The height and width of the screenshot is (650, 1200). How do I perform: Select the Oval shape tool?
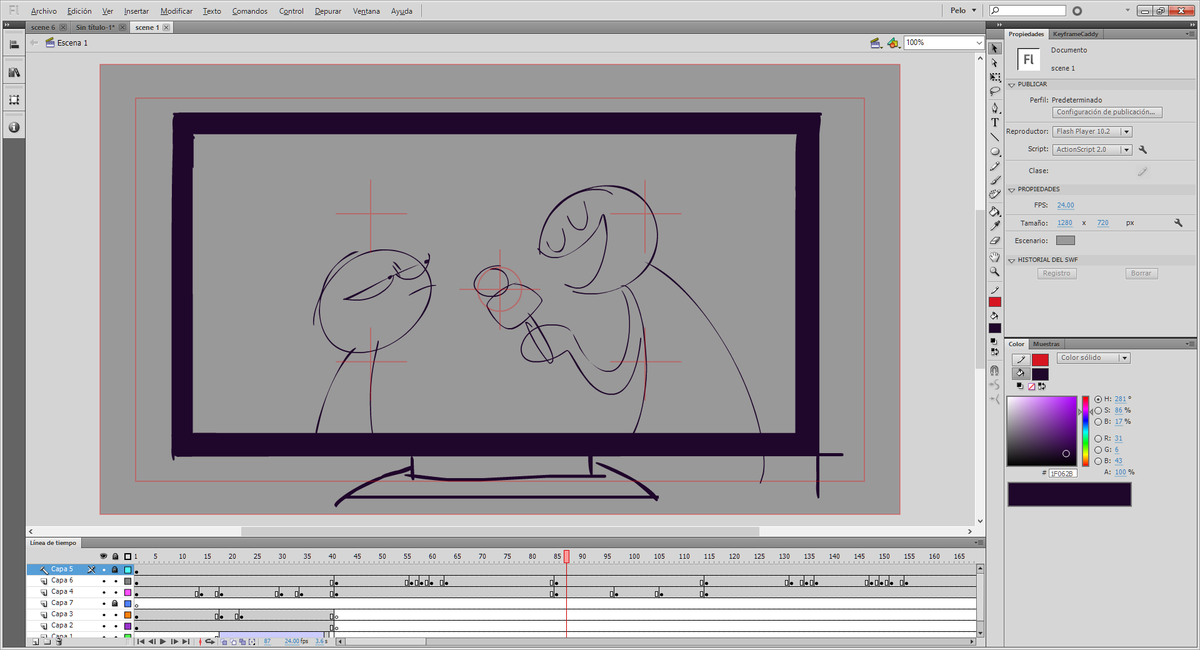pyautogui.click(x=994, y=152)
